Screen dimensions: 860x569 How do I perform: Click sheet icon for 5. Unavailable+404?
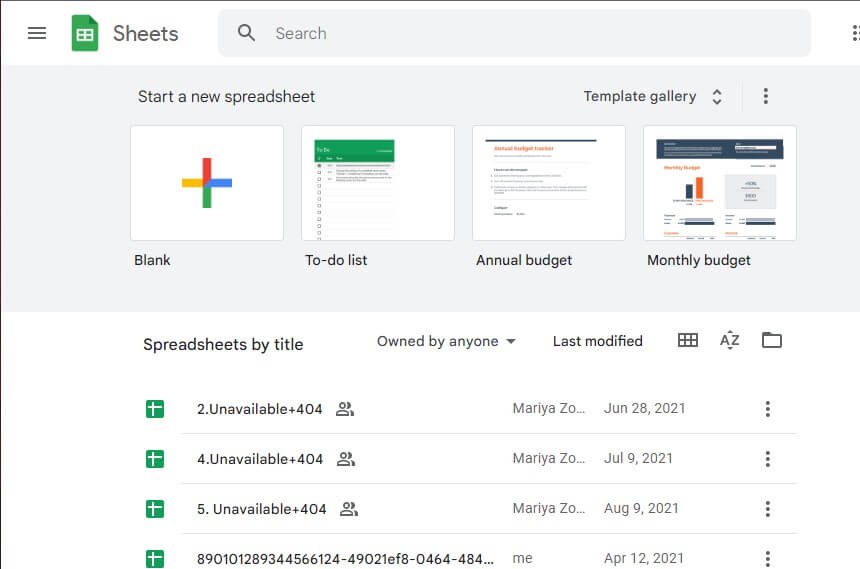coord(155,509)
